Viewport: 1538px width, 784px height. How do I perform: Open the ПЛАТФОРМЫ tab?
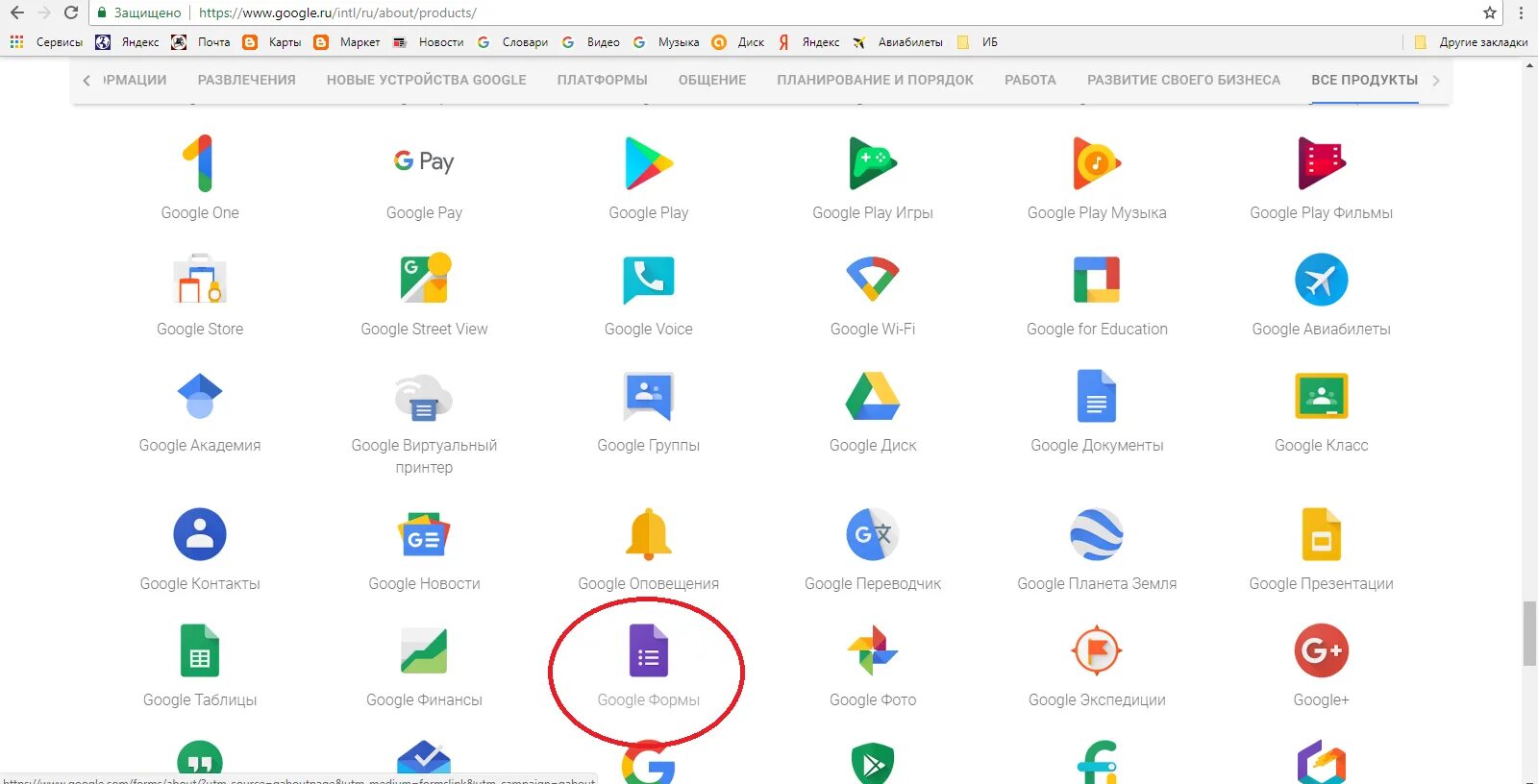tap(603, 80)
